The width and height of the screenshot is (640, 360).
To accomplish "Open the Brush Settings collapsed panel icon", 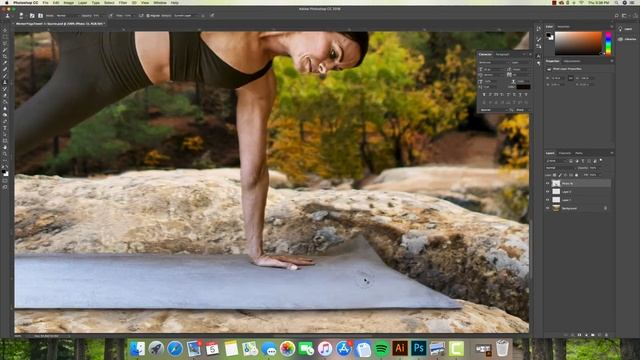I will (538, 39).
